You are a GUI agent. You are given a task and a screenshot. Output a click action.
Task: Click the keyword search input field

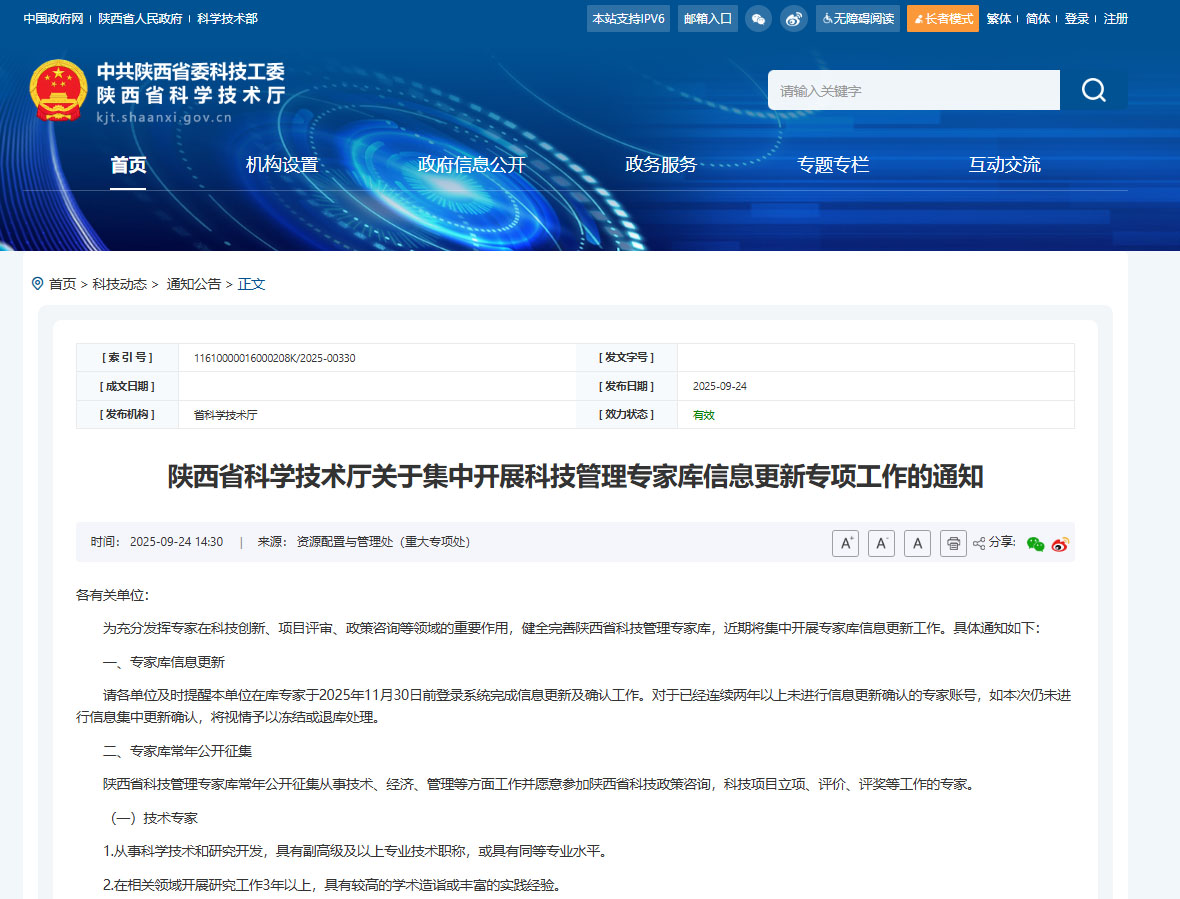900,89
